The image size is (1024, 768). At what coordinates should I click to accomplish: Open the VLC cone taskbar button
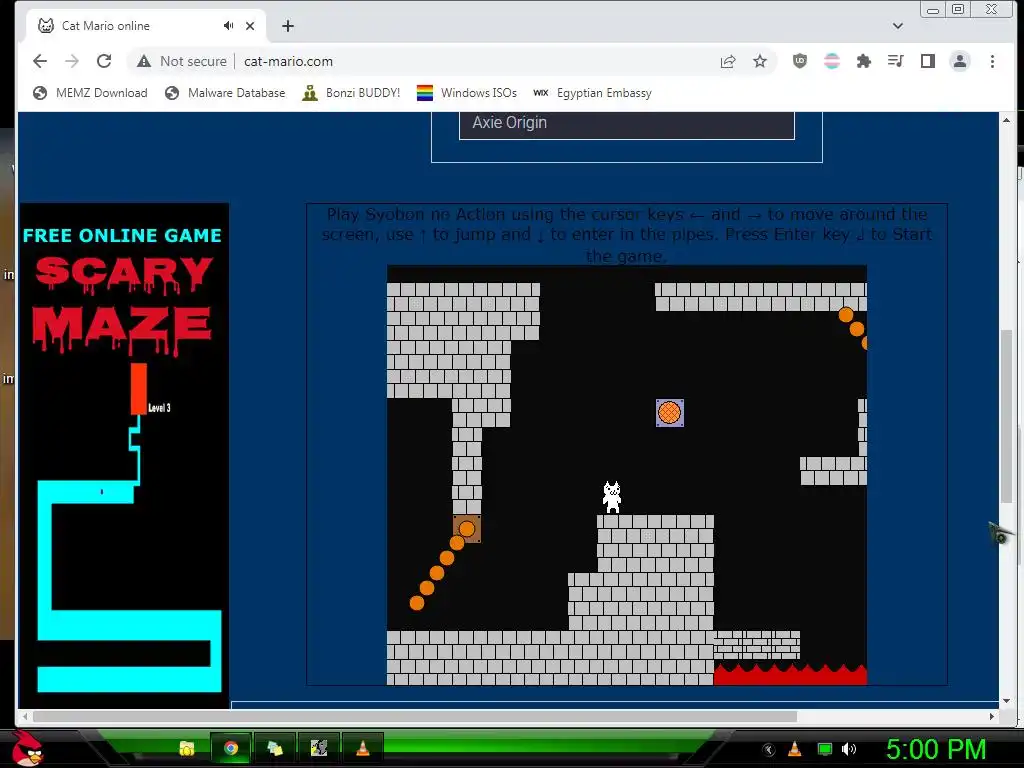click(363, 748)
